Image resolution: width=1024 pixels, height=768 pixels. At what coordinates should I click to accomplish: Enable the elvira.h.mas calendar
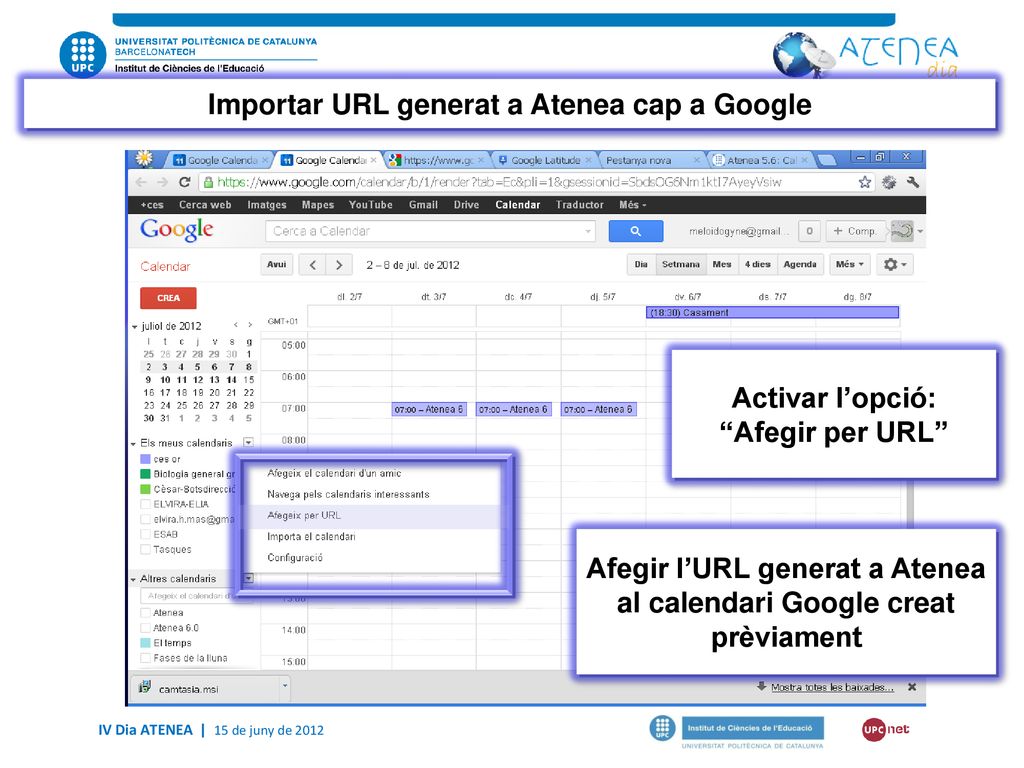tap(146, 519)
